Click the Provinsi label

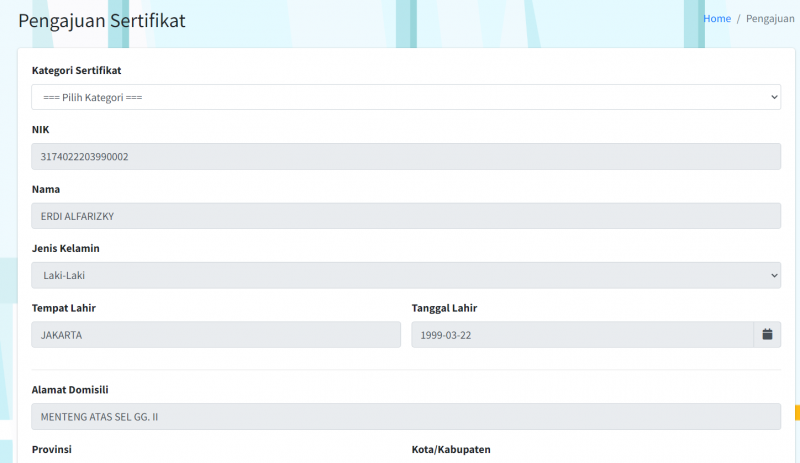52,450
